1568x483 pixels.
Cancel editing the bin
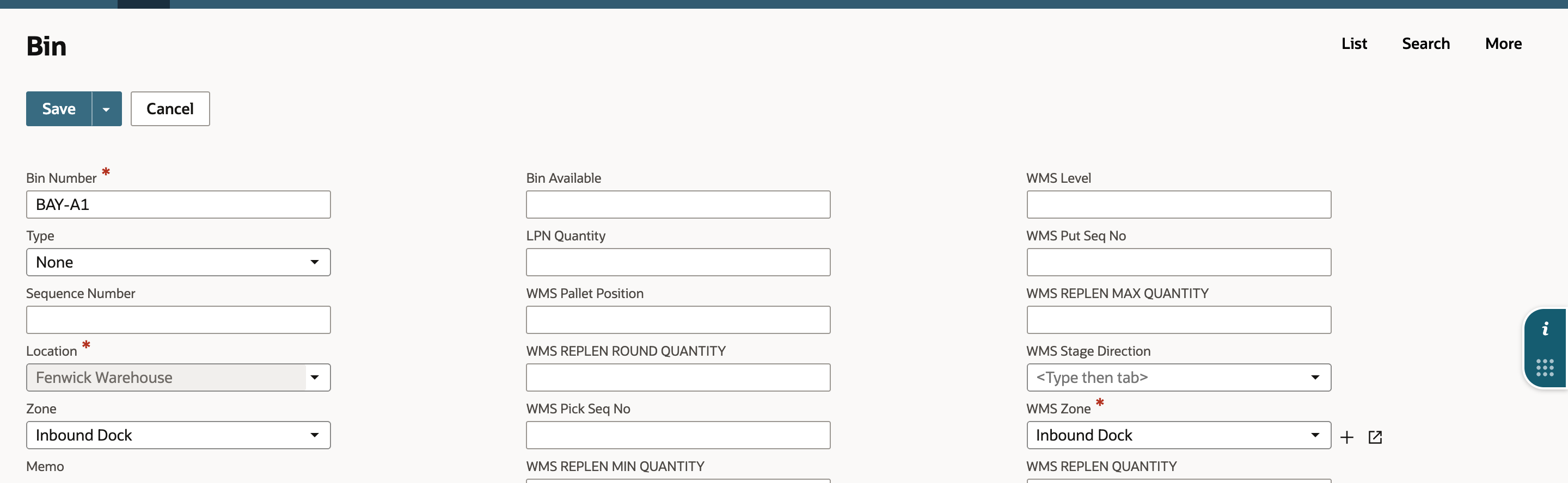coord(170,109)
